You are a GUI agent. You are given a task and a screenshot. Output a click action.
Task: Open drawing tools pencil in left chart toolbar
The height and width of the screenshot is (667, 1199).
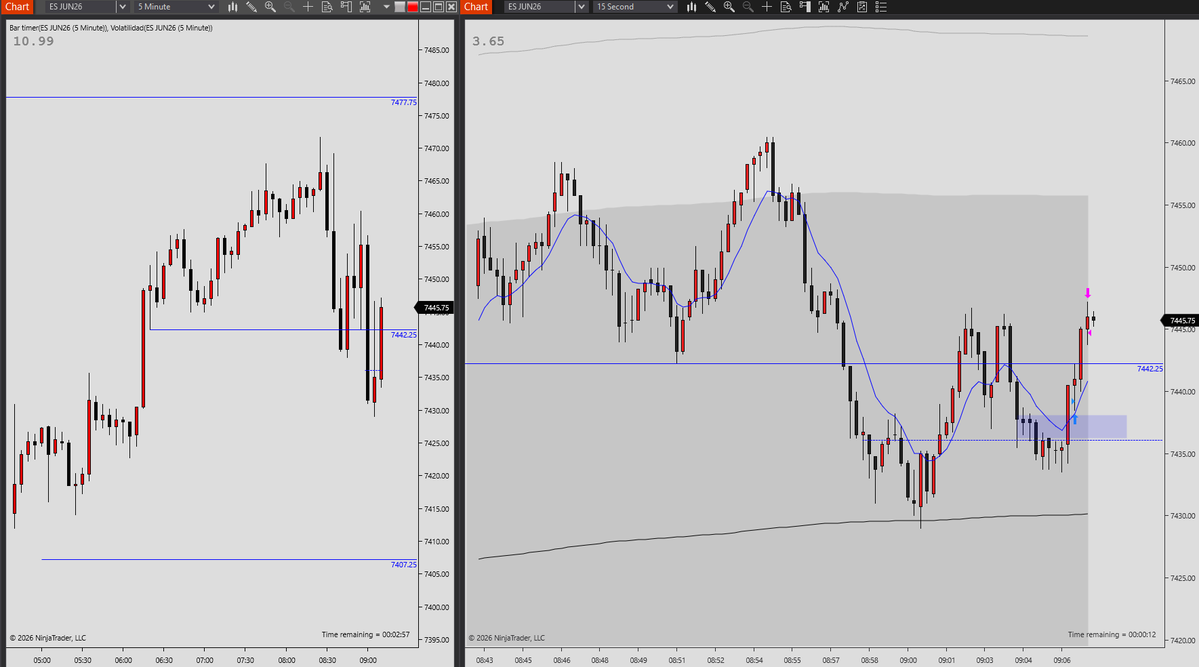tap(251, 7)
